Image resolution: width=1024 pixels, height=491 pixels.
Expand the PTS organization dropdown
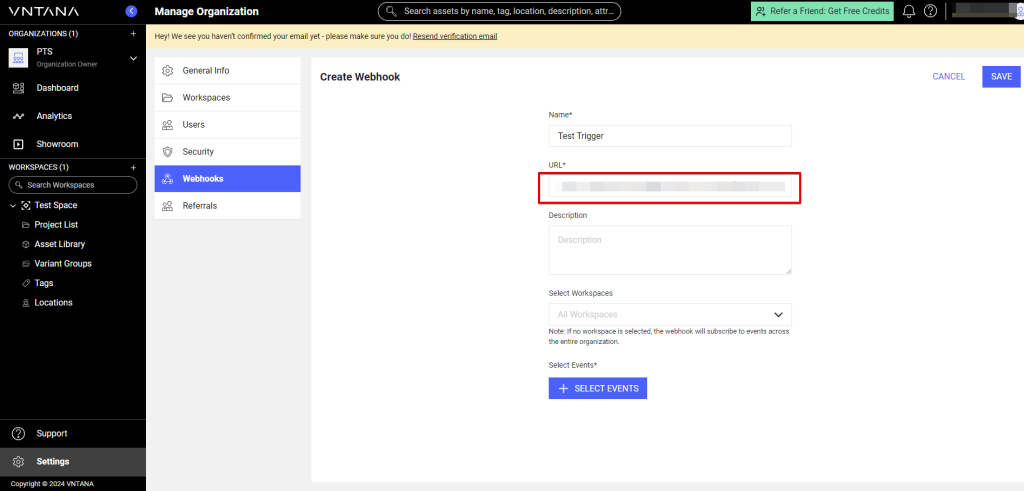[133, 59]
